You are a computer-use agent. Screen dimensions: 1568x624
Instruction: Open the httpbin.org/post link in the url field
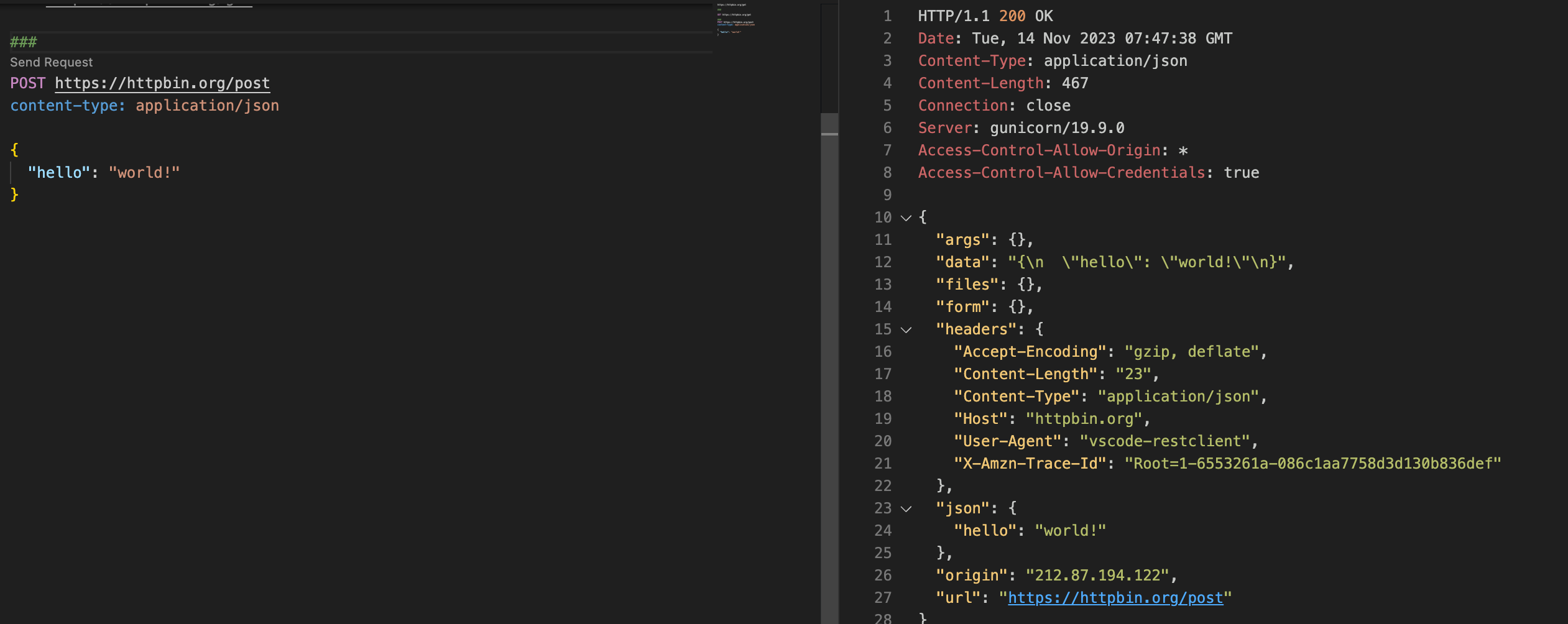coord(1116,597)
